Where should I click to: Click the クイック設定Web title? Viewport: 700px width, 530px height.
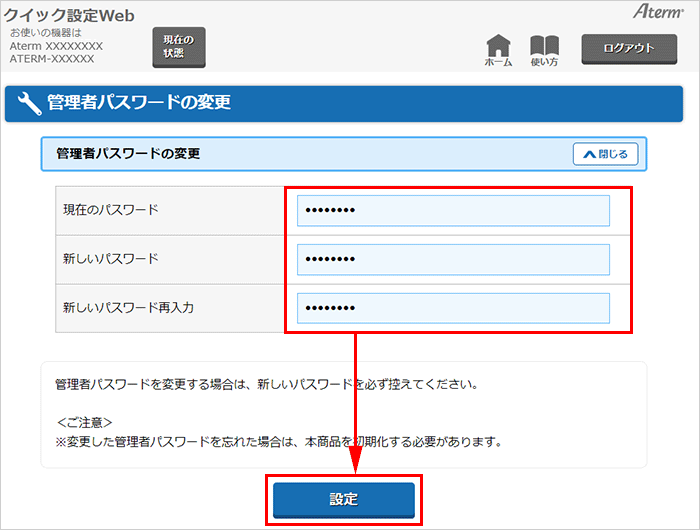pyautogui.click(x=69, y=15)
